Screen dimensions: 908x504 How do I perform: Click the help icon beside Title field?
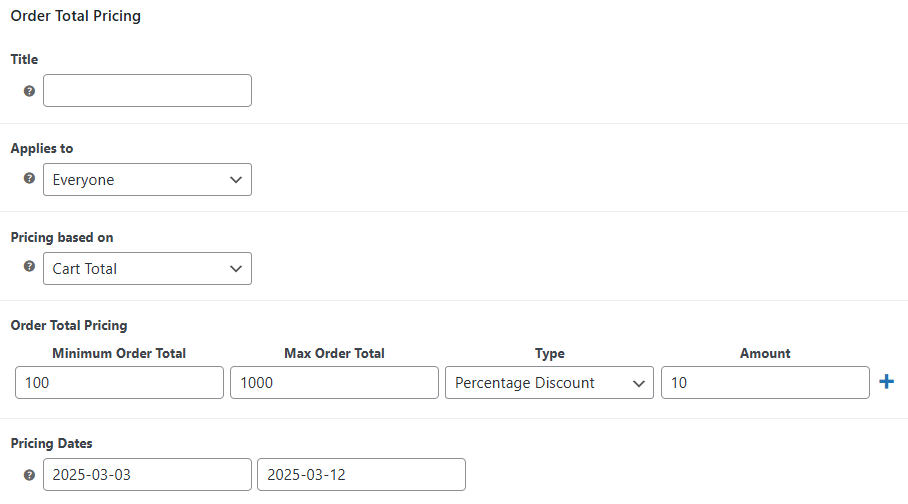click(29, 91)
